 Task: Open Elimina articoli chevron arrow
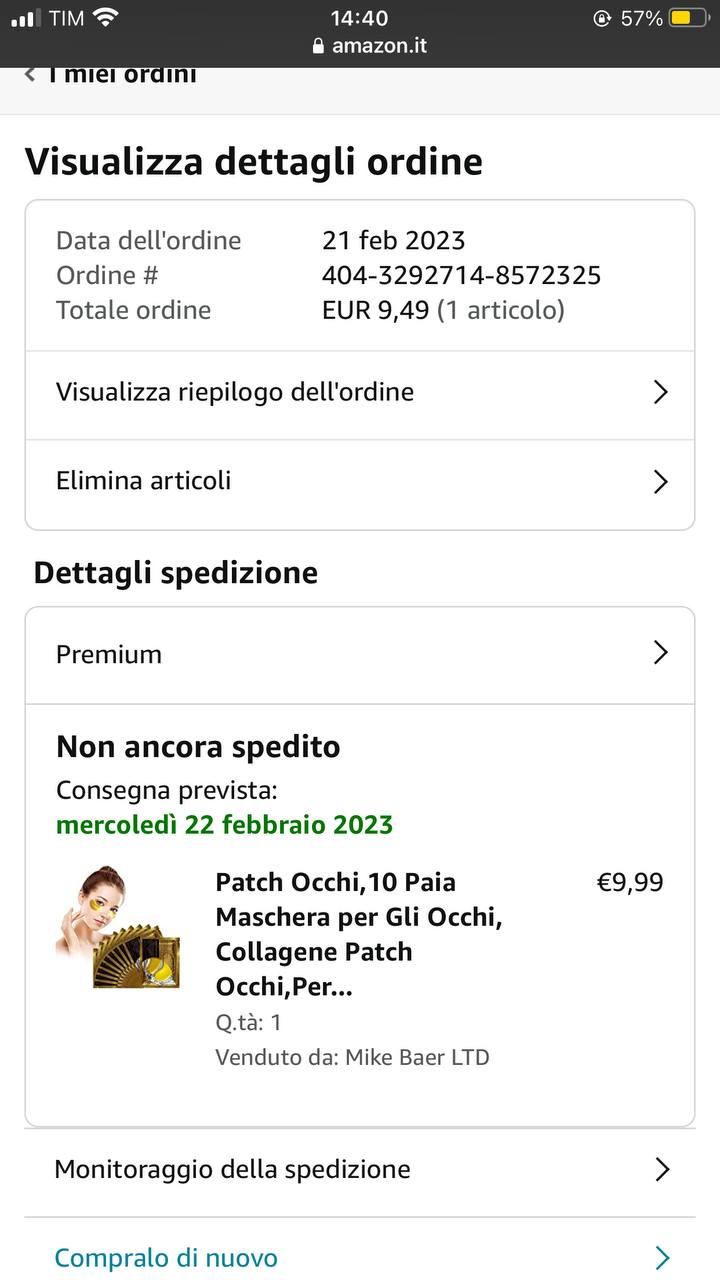[660, 482]
